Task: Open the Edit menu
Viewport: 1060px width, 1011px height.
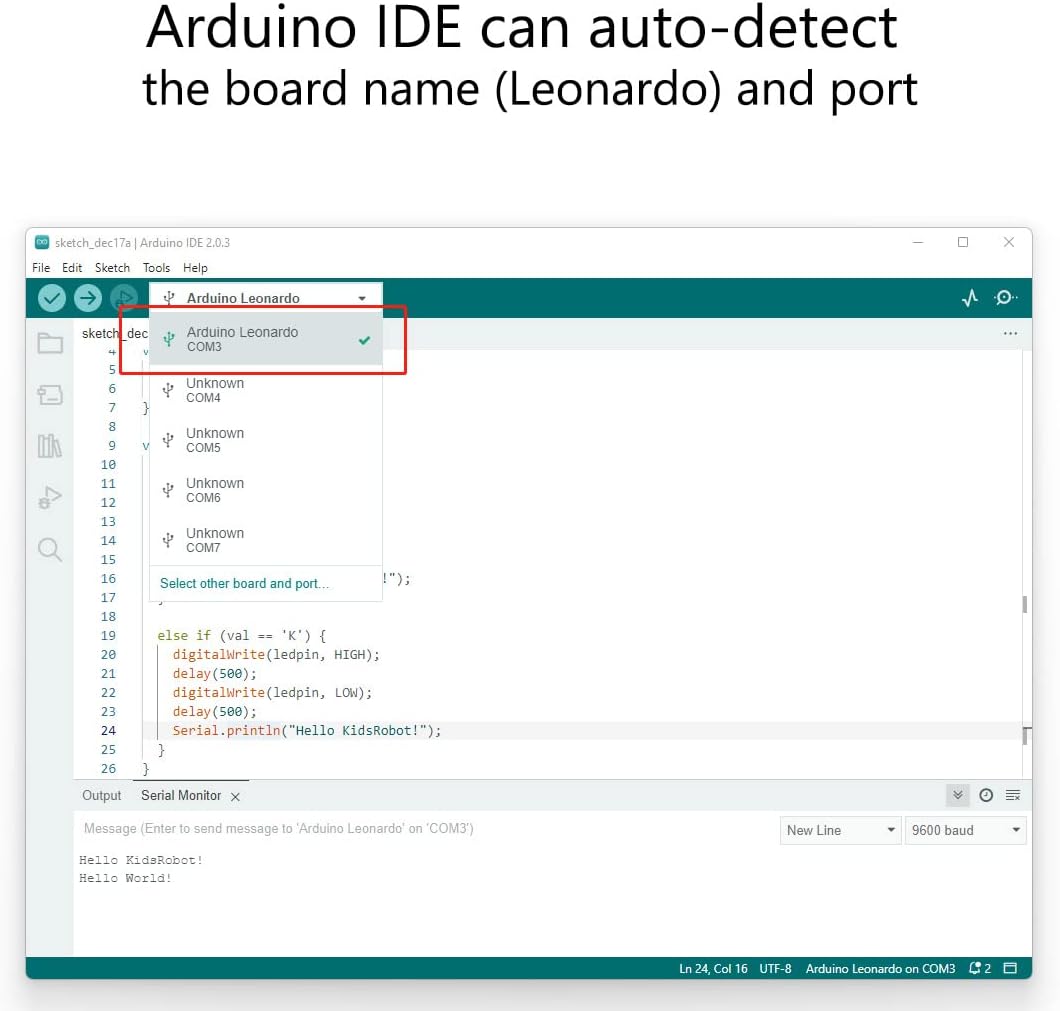Action: [x=72, y=268]
